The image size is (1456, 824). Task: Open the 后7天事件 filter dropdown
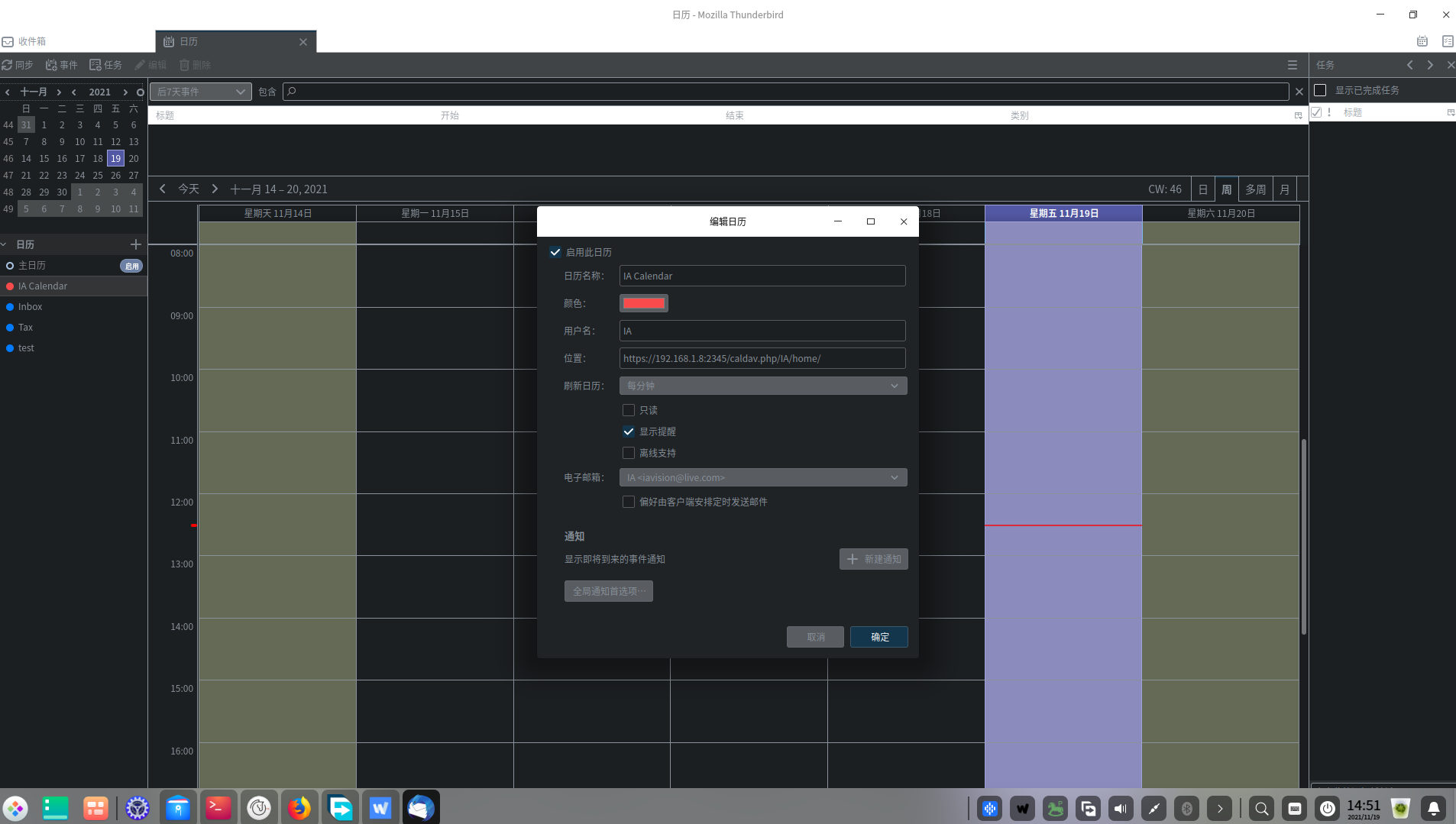(x=201, y=92)
